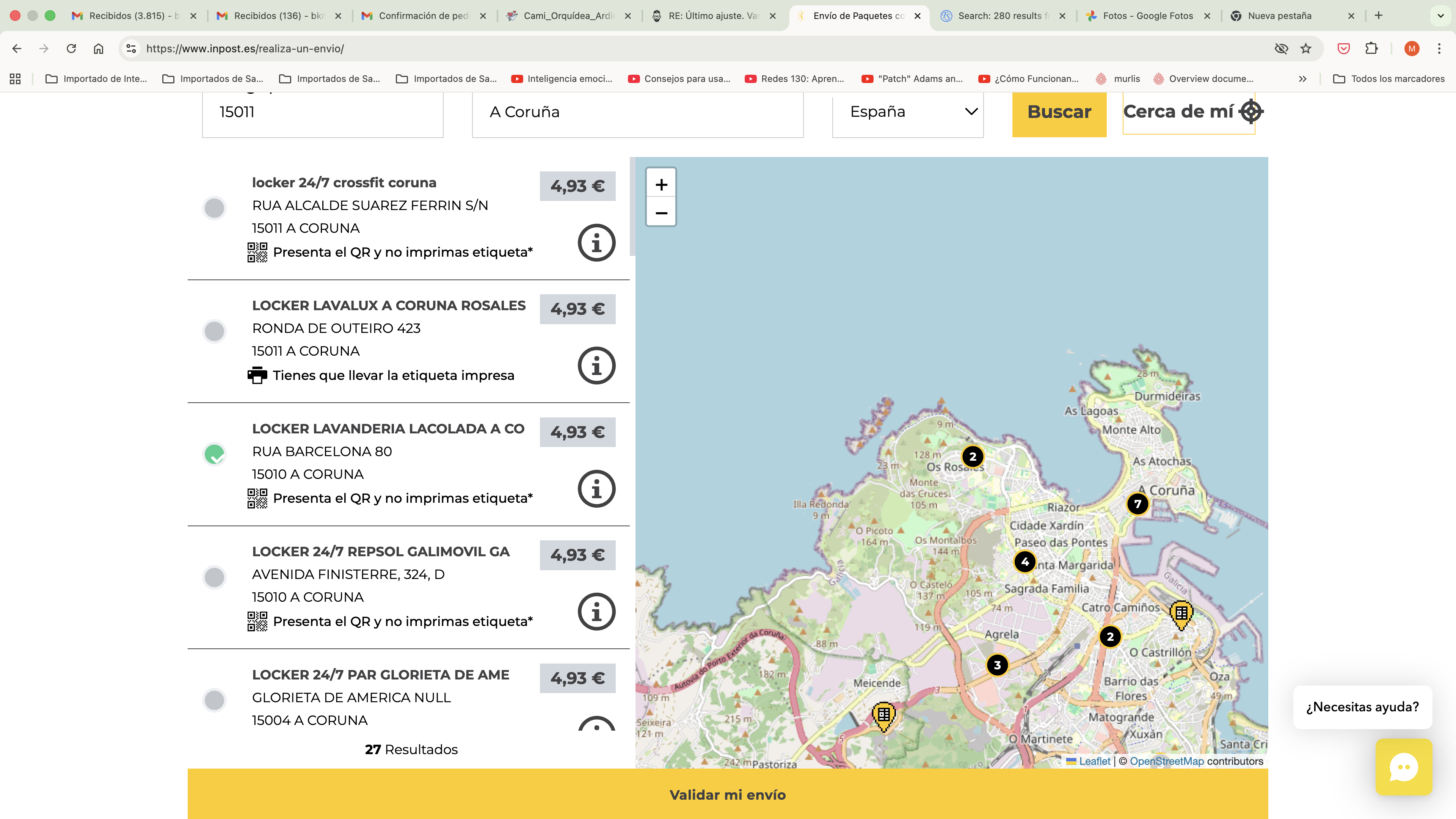
Task: Select the Repsol Galimovil locker radio button
Action: coord(214,577)
